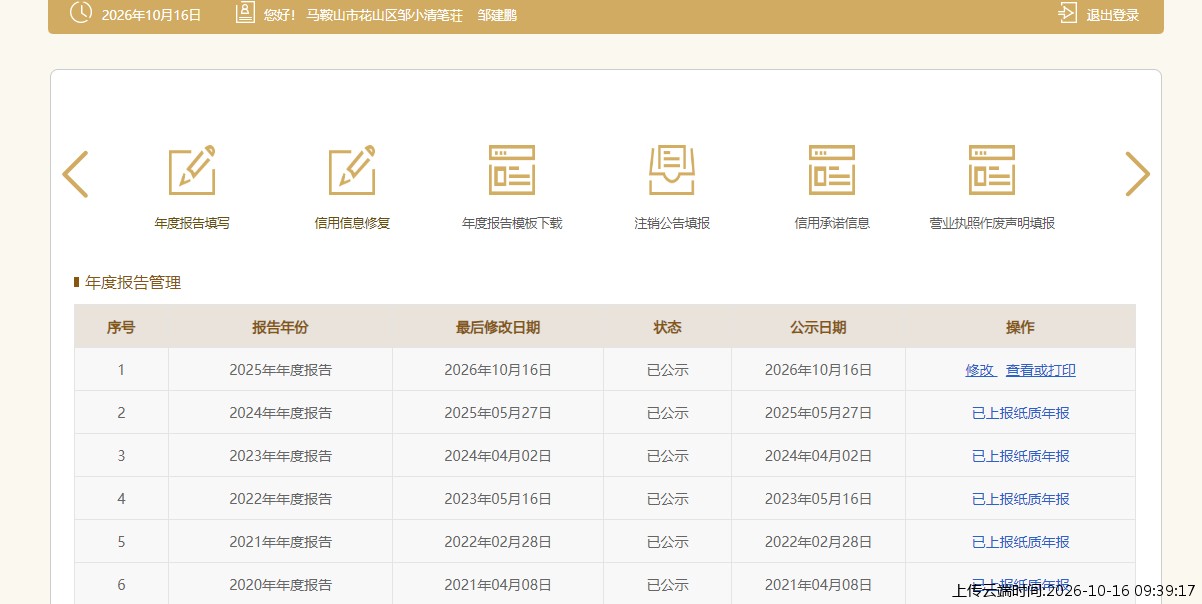The image size is (1202, 604).
Task: Click the 2021年年度报告 cell
Action: (280, 542)
